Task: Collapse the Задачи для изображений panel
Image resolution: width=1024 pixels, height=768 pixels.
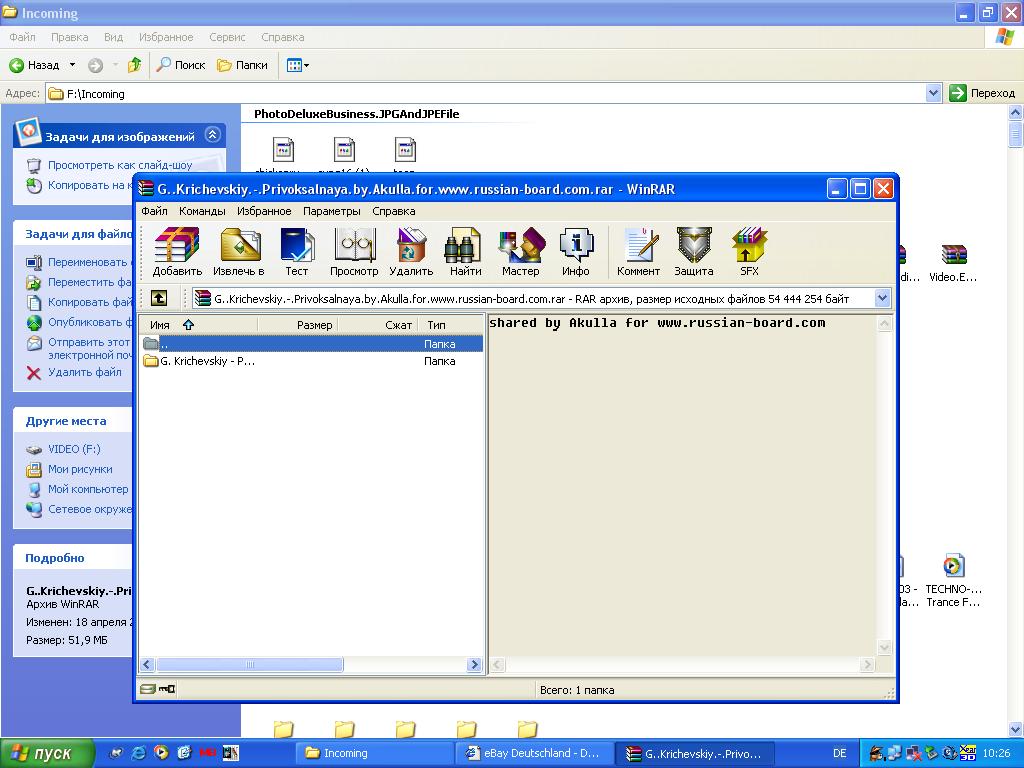Action: pyautogui.click(x=212, y=135)
